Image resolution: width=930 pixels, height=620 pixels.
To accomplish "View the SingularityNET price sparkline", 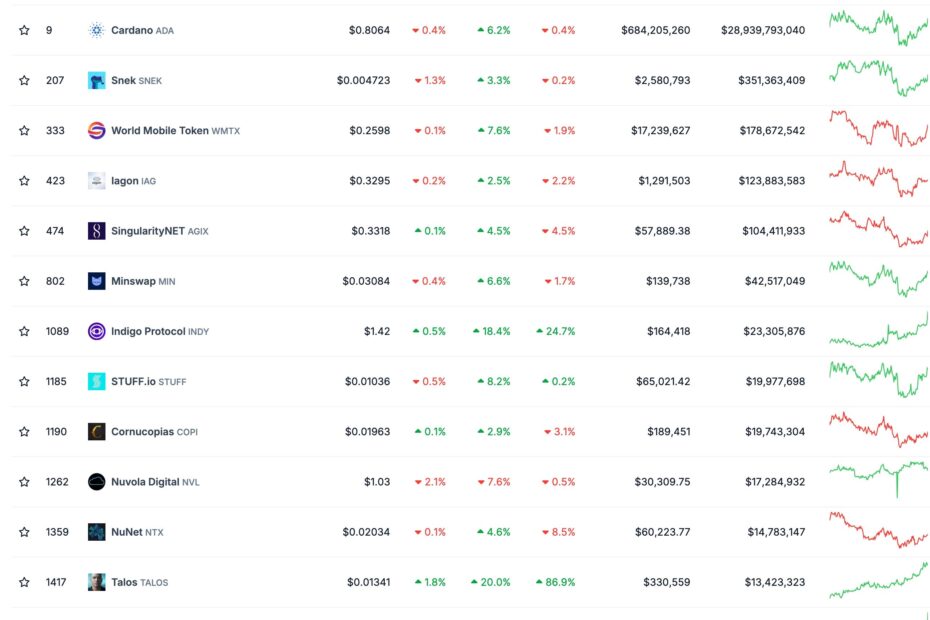I will pos(879,228).
